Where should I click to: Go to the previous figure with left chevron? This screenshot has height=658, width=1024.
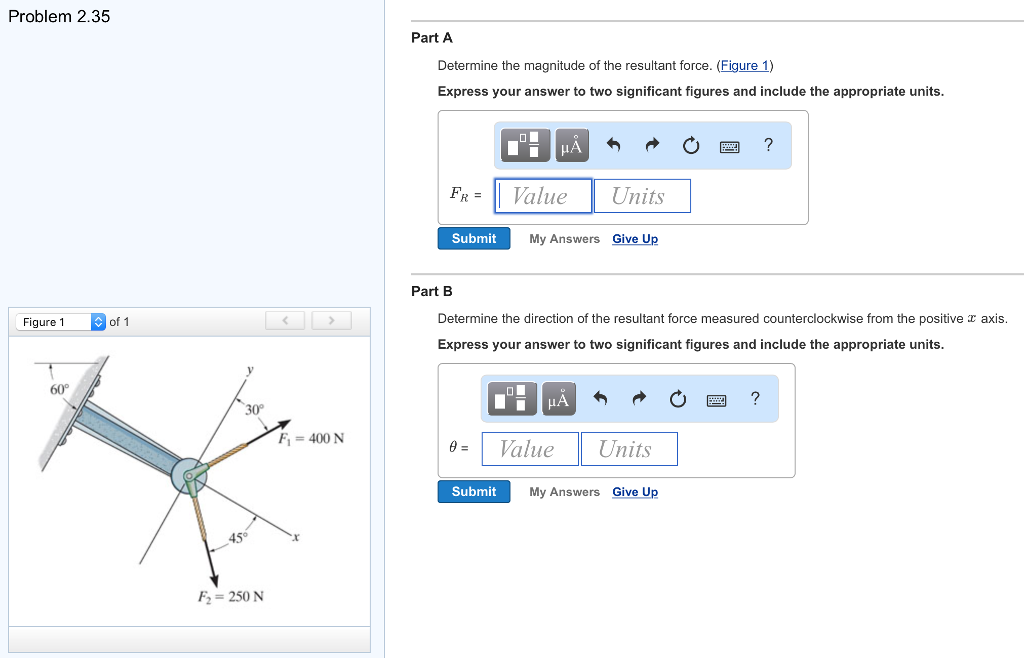pyautogui.click(x=285, y=321)
